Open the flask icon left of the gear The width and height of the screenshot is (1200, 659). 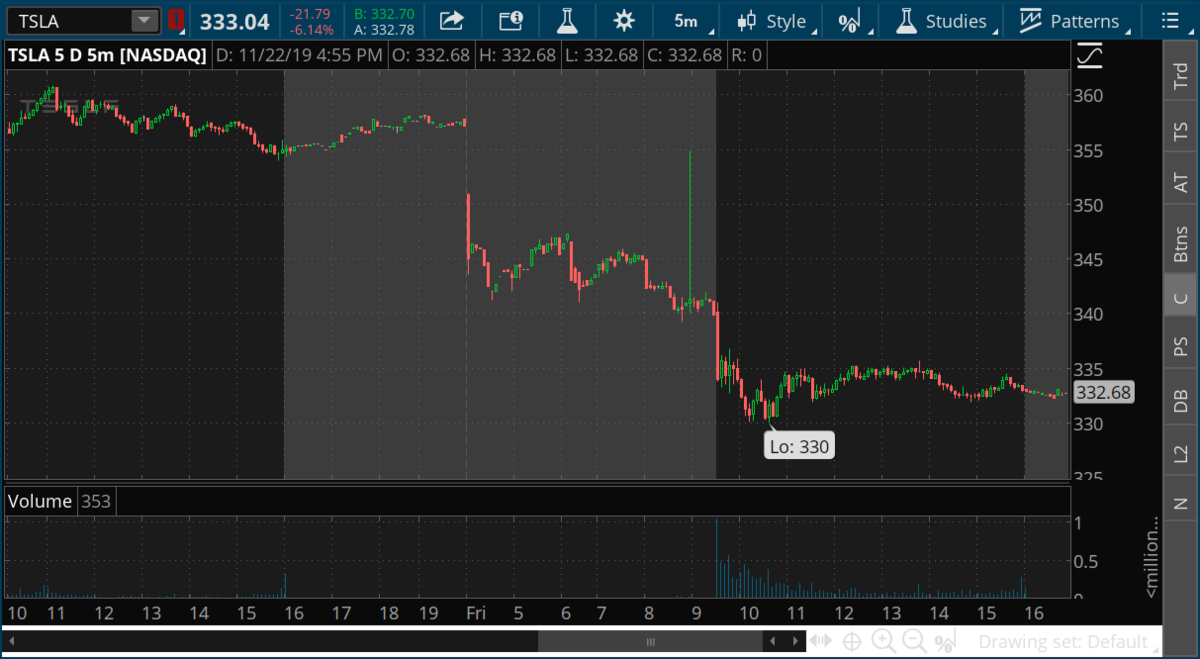[x=567, y=20]
